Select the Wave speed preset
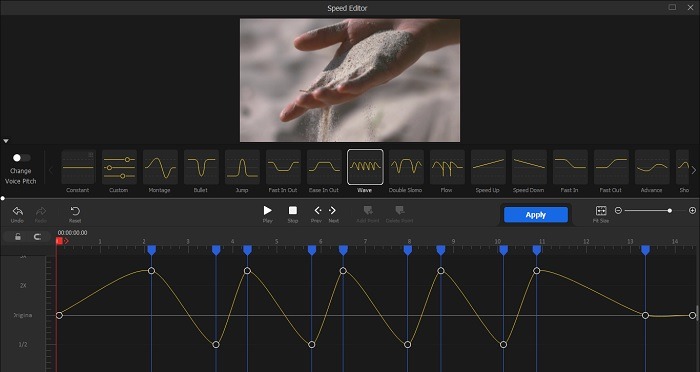This screenshot has height=372, width=700. click(x=365, y=167)
